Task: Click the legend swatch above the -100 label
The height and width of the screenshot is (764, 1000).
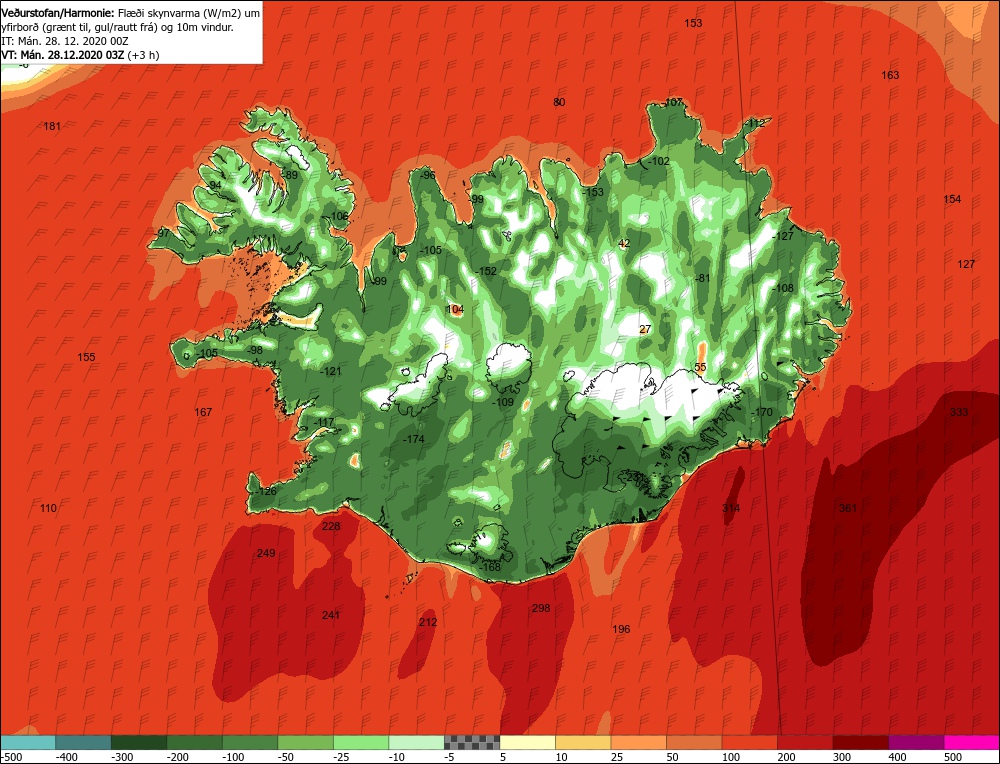Action: coord(250,742)
